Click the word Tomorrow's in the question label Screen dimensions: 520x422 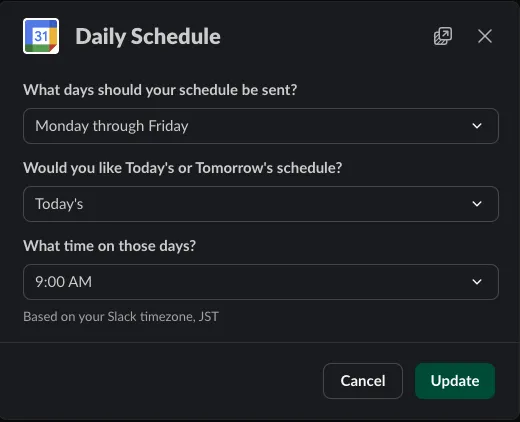[234, 168]
